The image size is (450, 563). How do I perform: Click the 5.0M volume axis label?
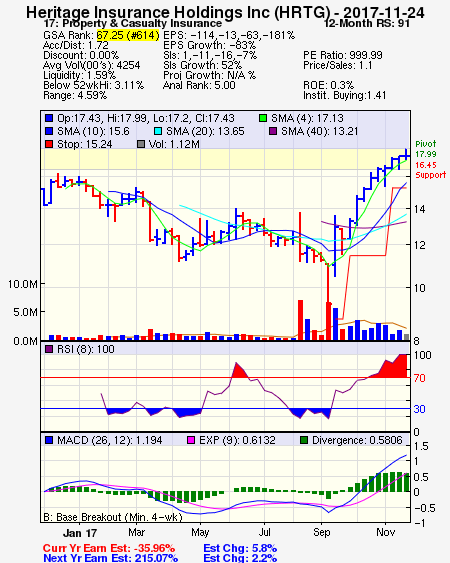click(25, 312)
